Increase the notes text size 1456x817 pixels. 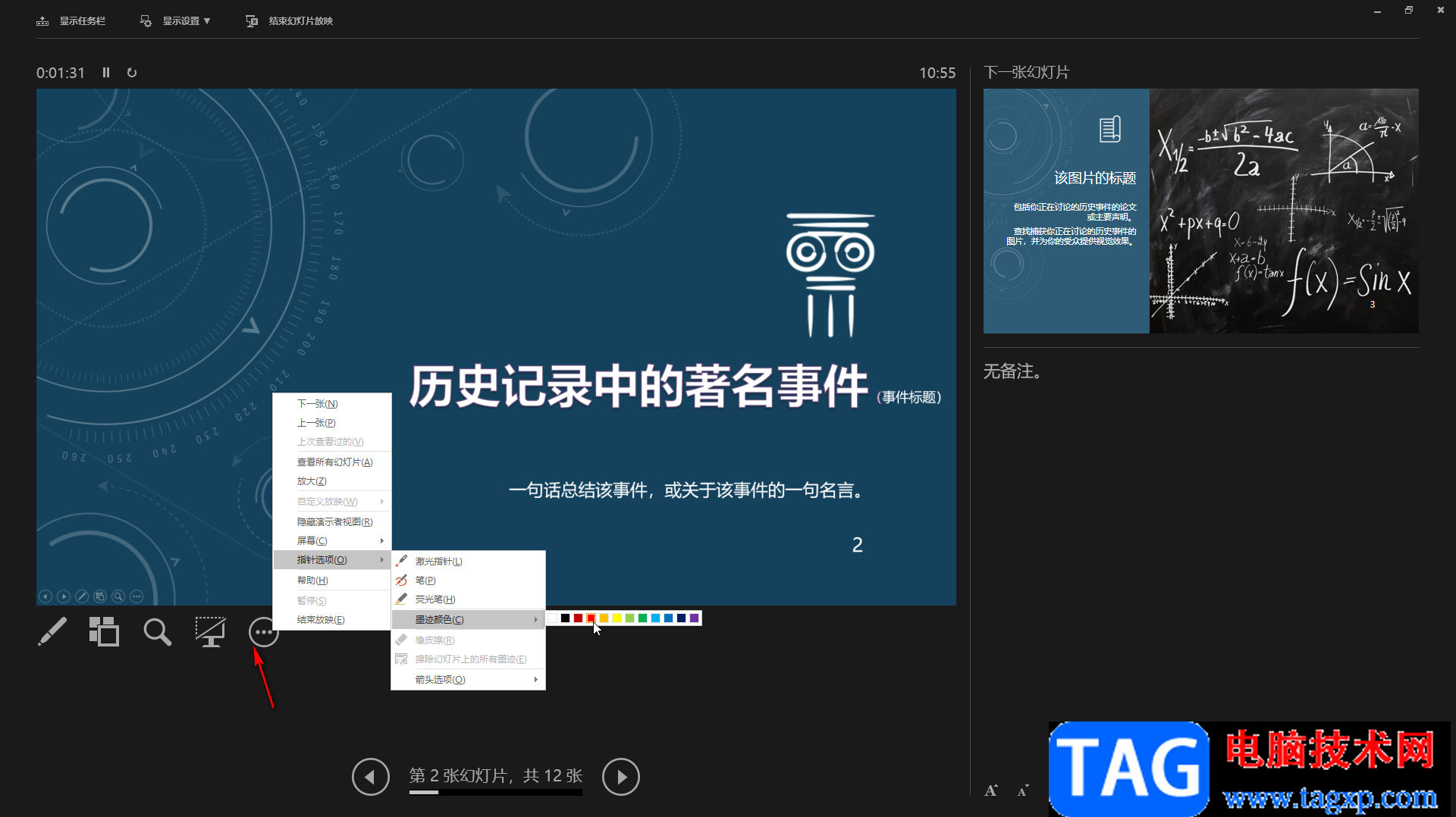pos(991,790)
